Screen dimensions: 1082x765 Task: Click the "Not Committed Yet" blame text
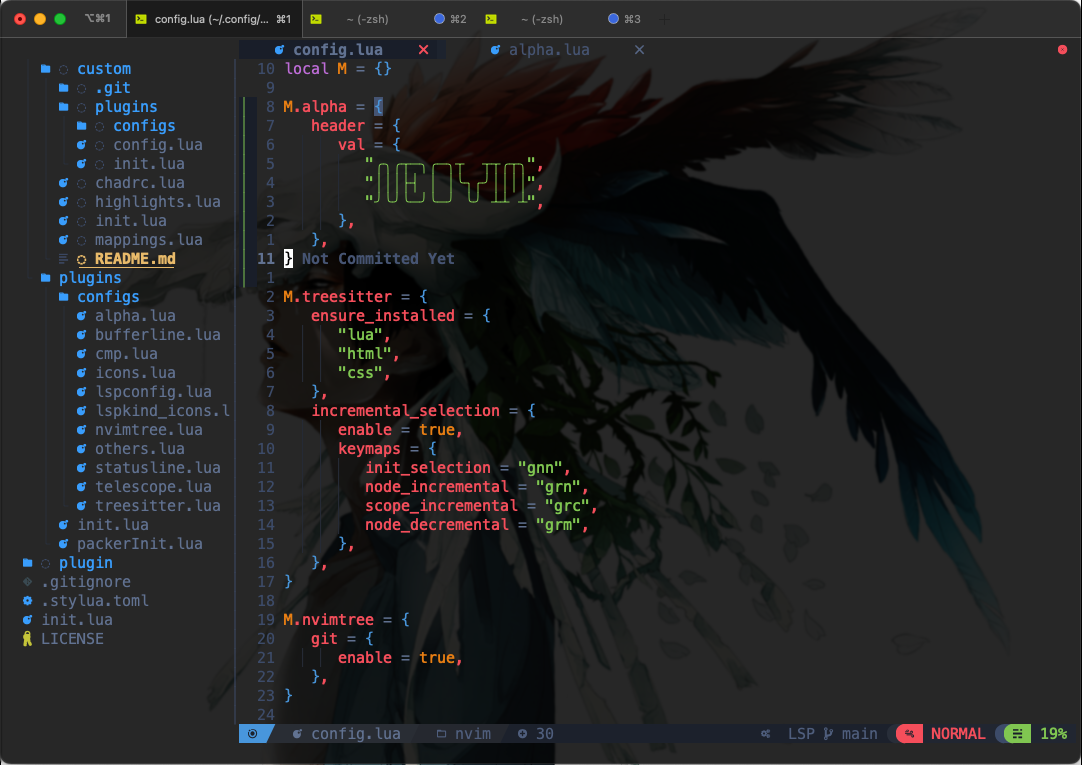378,259
